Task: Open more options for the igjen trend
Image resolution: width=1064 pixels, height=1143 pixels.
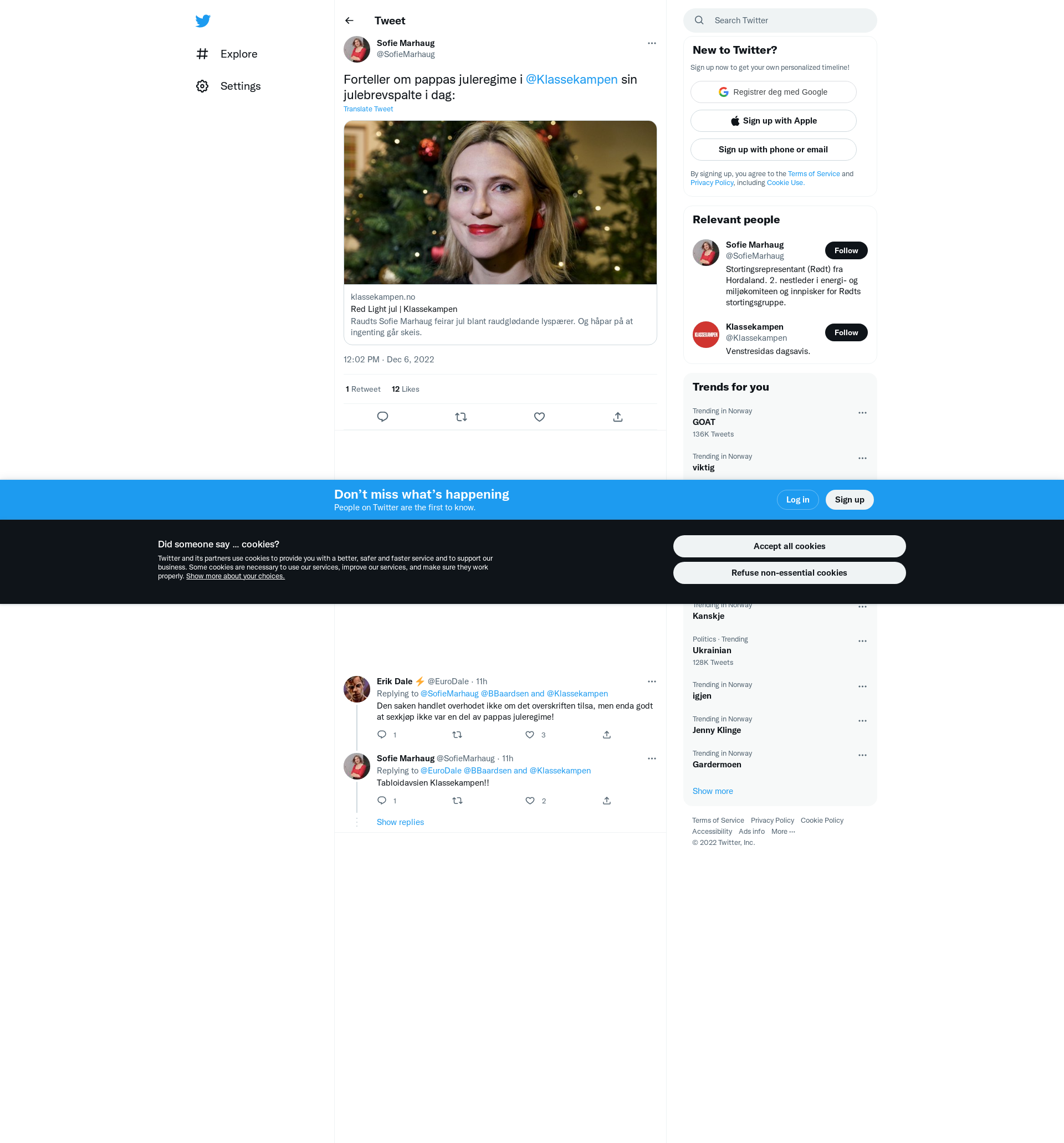Action: (862, 686)
